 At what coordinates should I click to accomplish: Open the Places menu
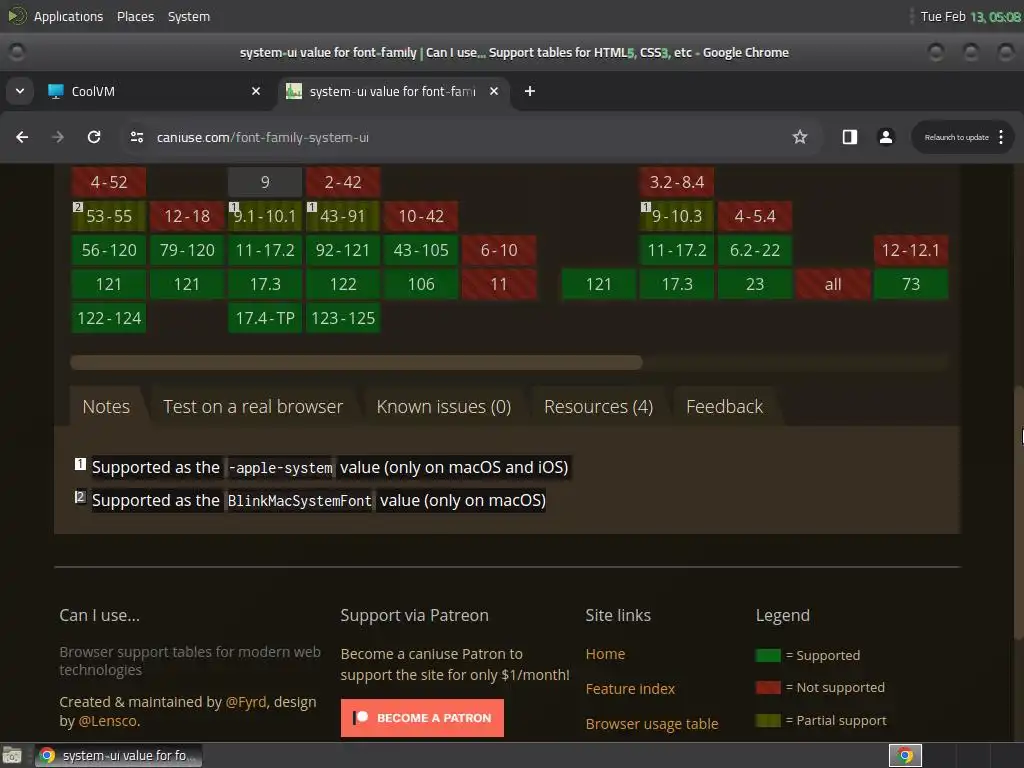135,16
